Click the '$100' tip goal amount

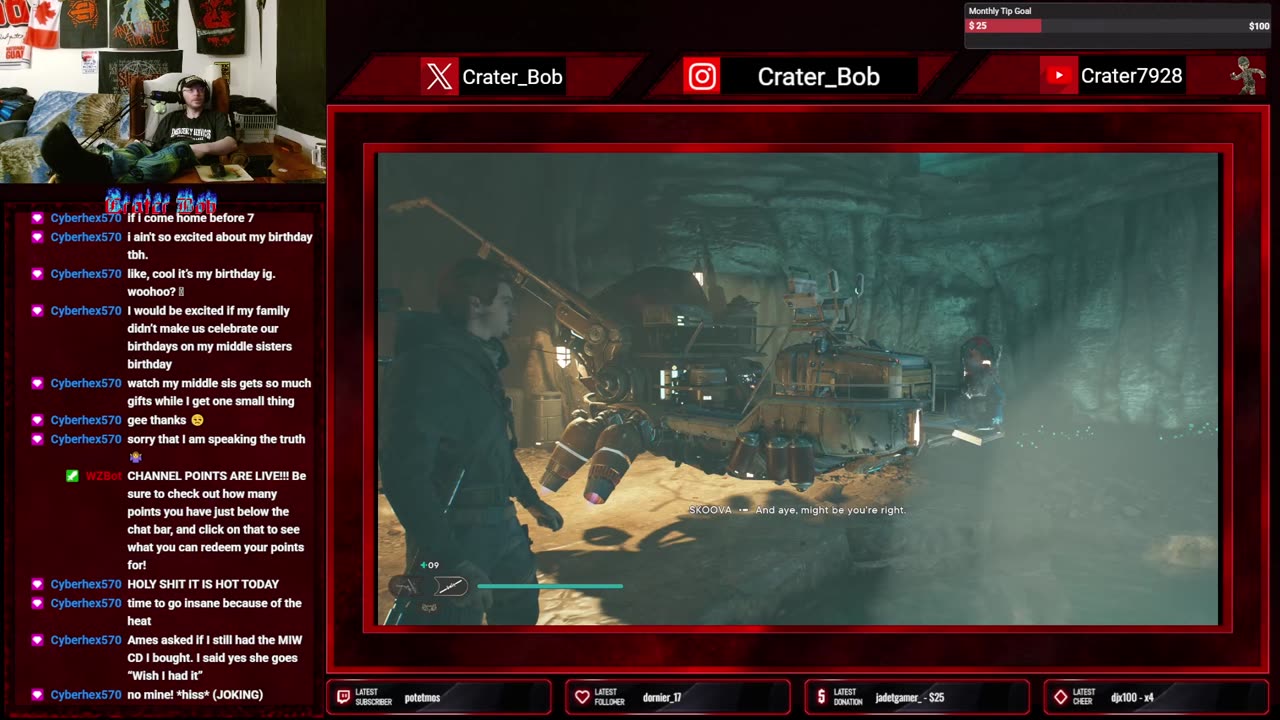(x=1259, y=26)
